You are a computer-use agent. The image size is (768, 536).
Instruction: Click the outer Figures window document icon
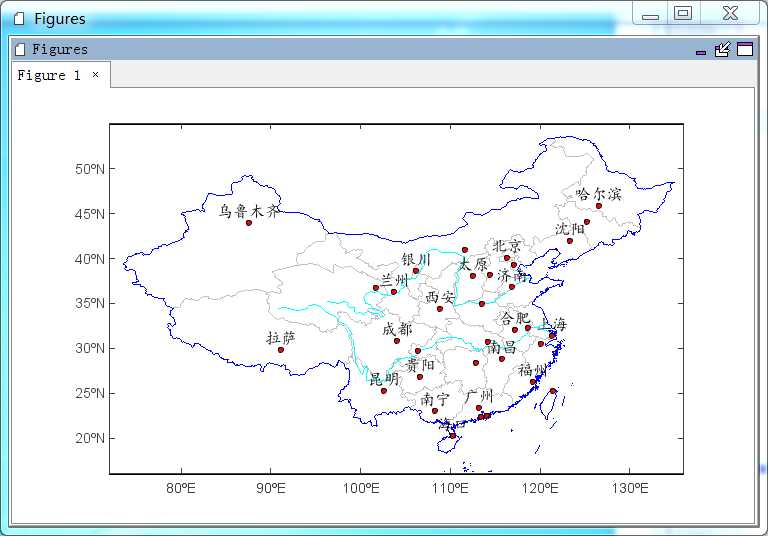point(19,19)
